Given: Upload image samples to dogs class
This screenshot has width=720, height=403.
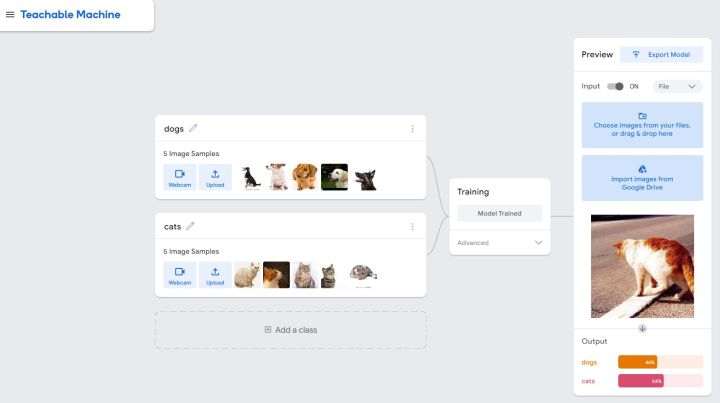Looking at the screenshot, I should click(215, 177).
